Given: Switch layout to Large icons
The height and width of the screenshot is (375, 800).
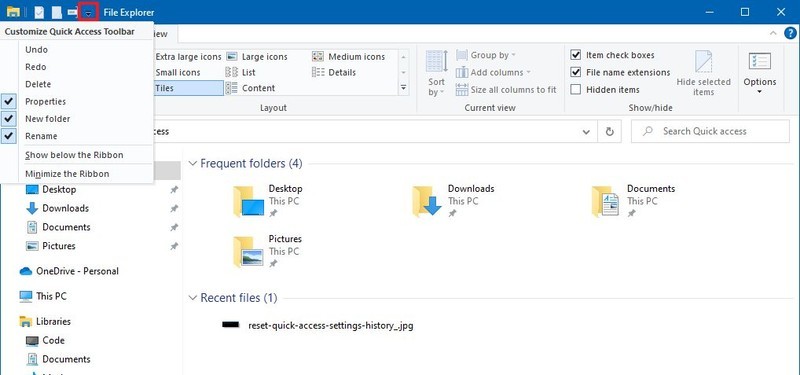Looking at the screenshot, I should tap(257, 57).
